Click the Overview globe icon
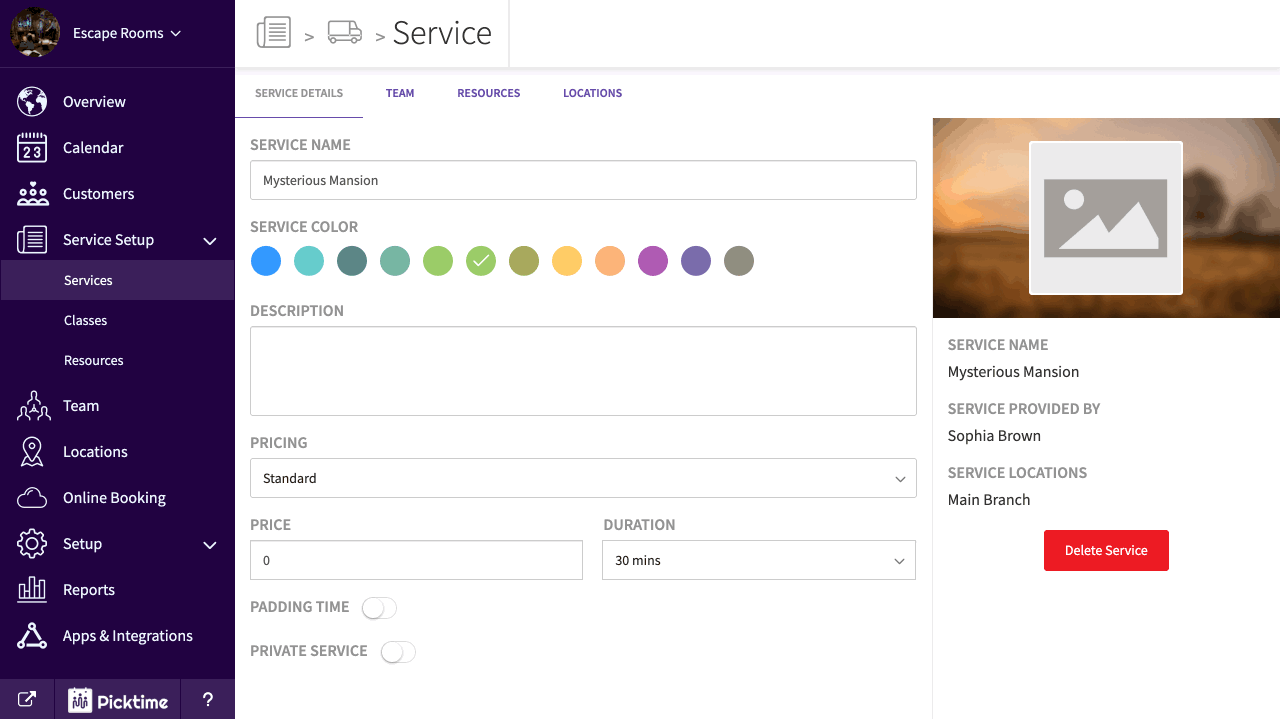1280x719 pixels. pos(32,102)
